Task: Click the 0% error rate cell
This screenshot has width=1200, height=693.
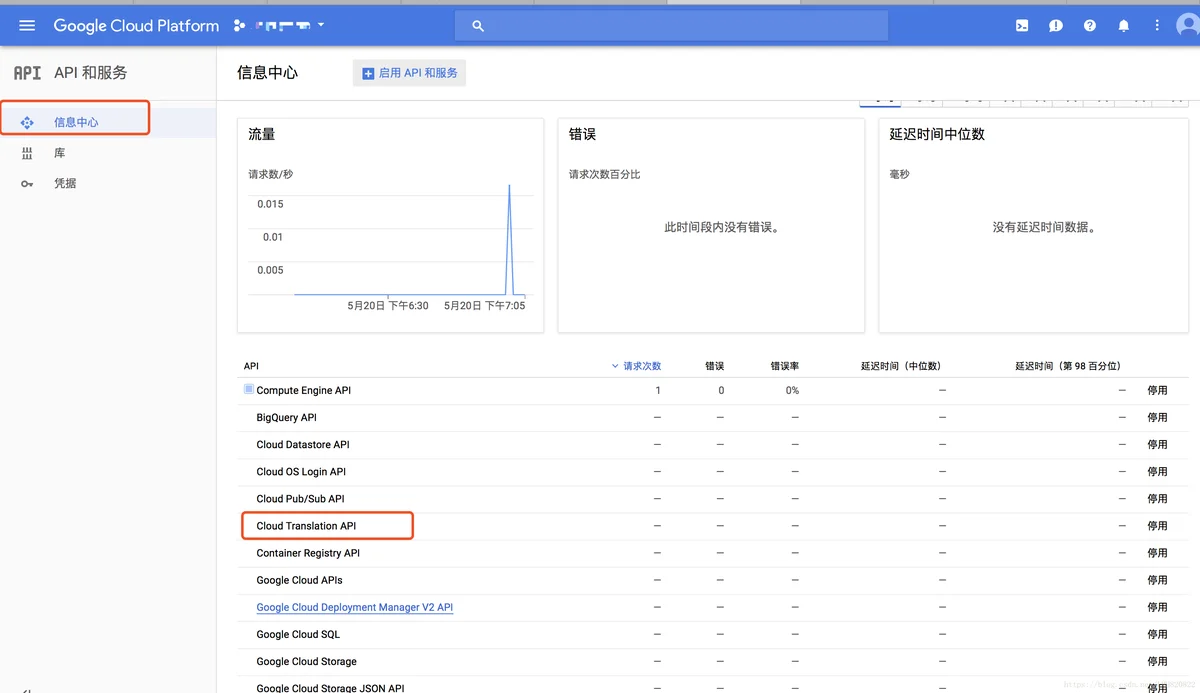Action: coord(792,391)
